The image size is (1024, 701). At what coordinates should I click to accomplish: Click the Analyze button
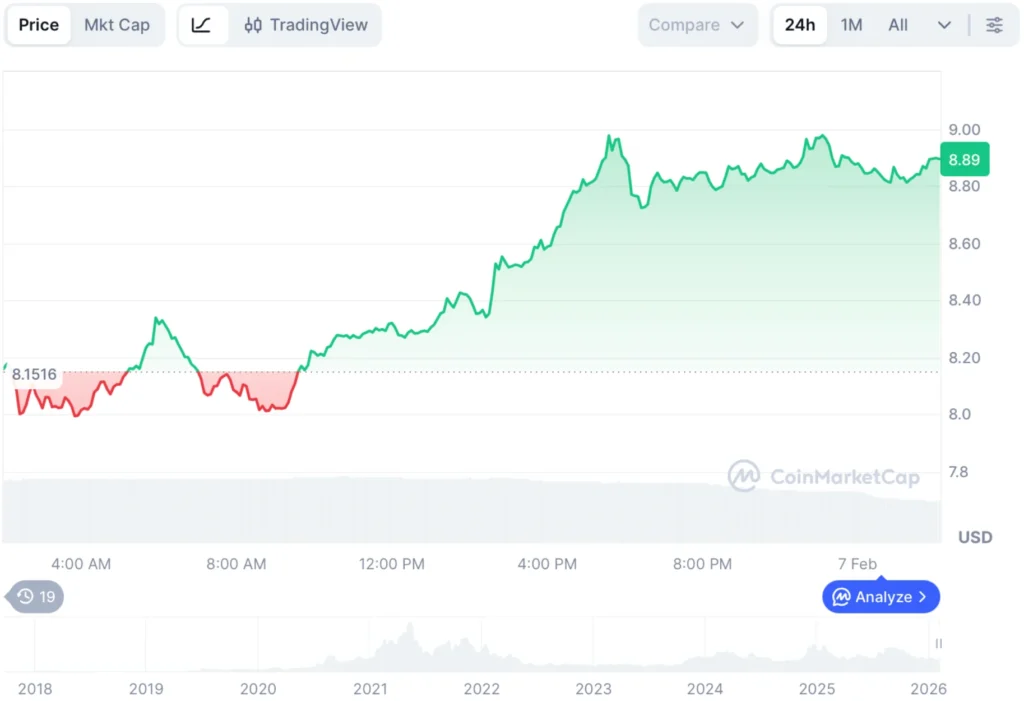880,597
